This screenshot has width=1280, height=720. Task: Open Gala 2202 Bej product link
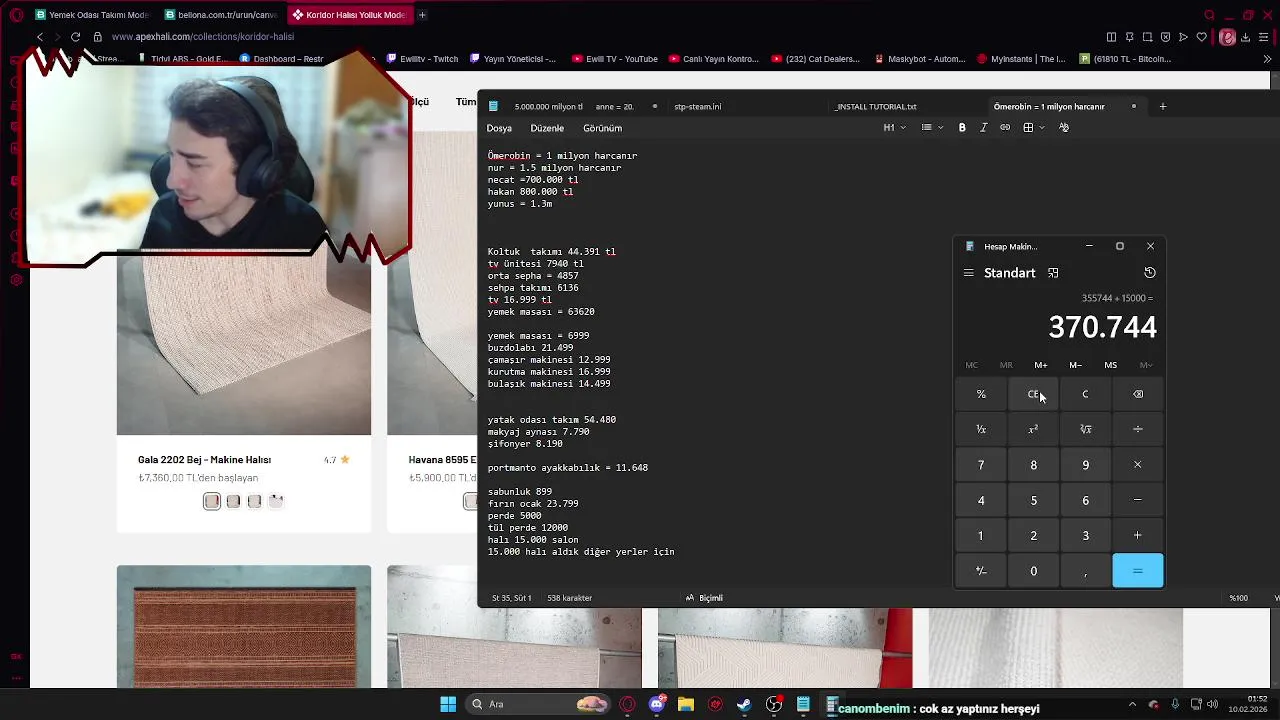pos(204,460)
